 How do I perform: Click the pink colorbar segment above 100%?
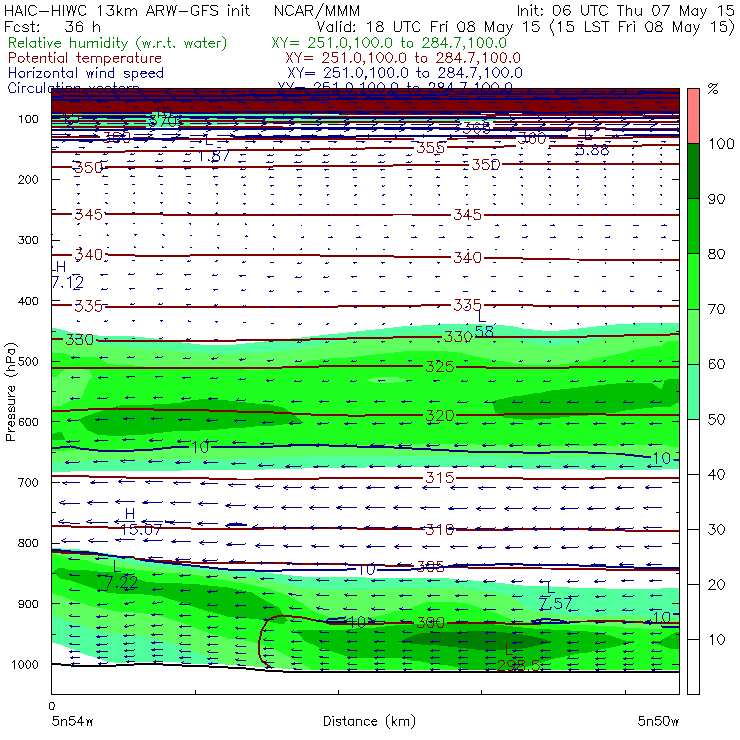tap(693, 116)
